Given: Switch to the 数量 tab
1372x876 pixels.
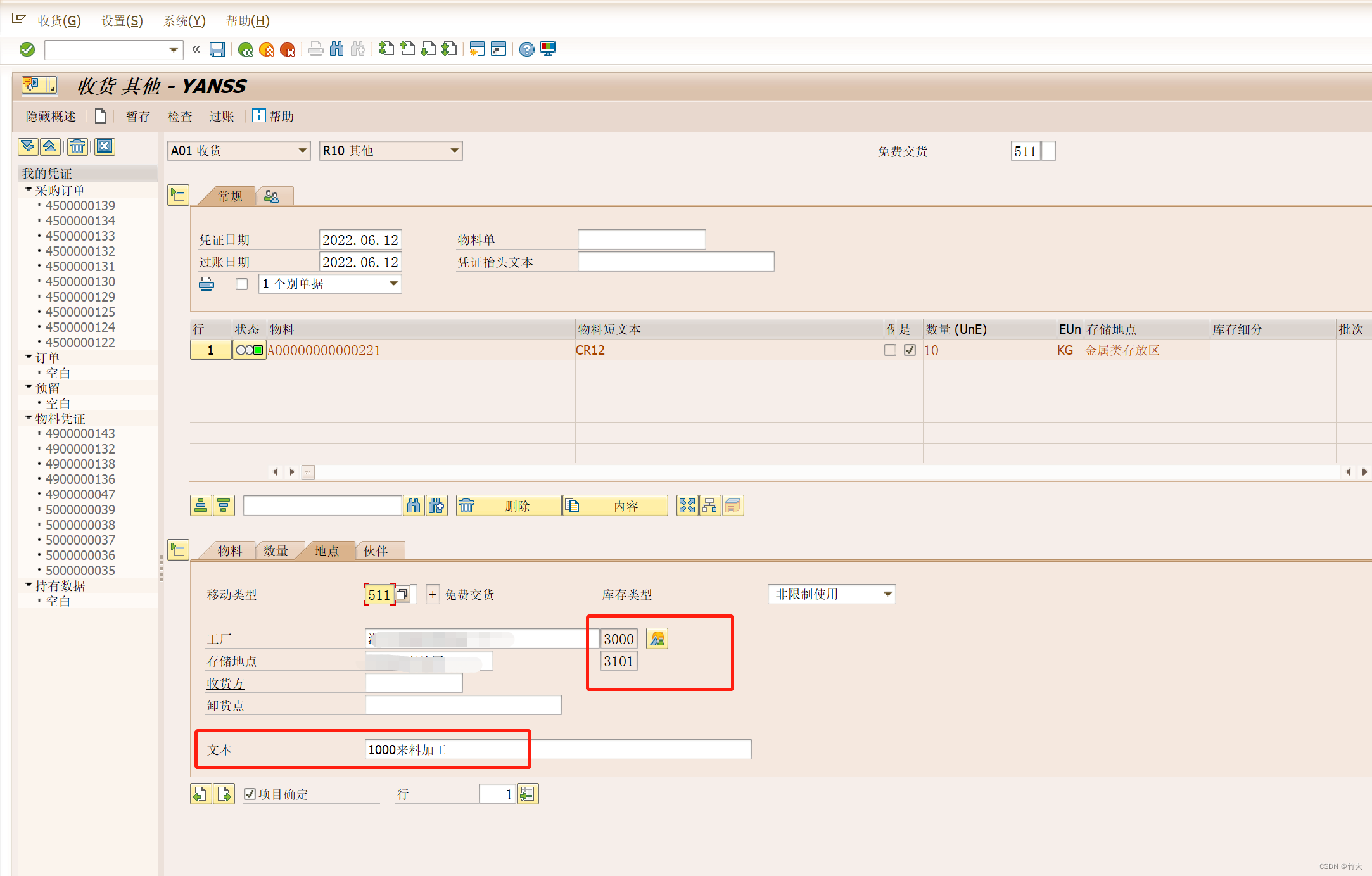Looking at the screenshot, I should coord(276,551).
